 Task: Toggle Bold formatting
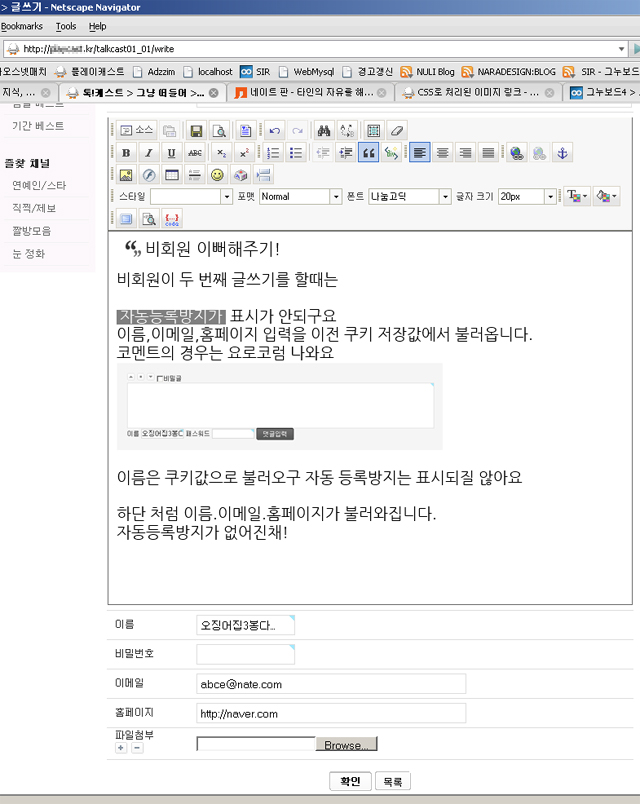(126, 153)
